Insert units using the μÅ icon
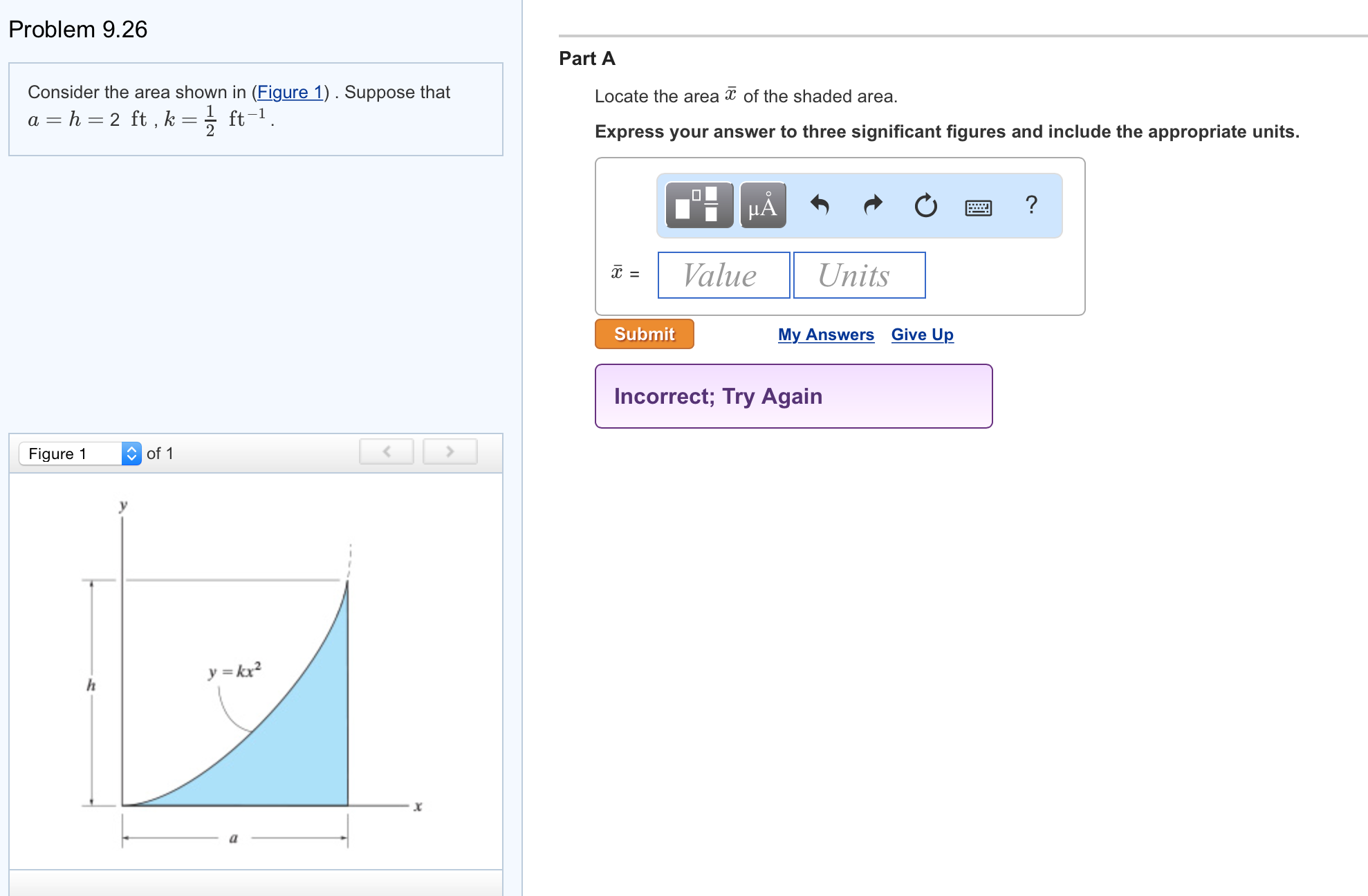 click(x=763, y=205)
